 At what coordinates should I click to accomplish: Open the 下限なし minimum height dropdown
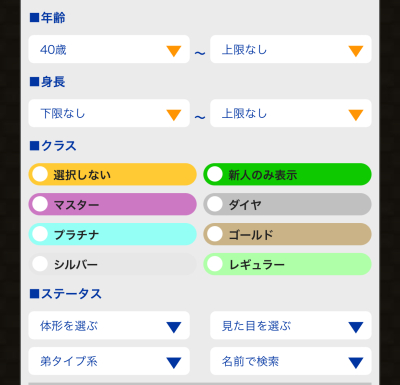(109, 113)
